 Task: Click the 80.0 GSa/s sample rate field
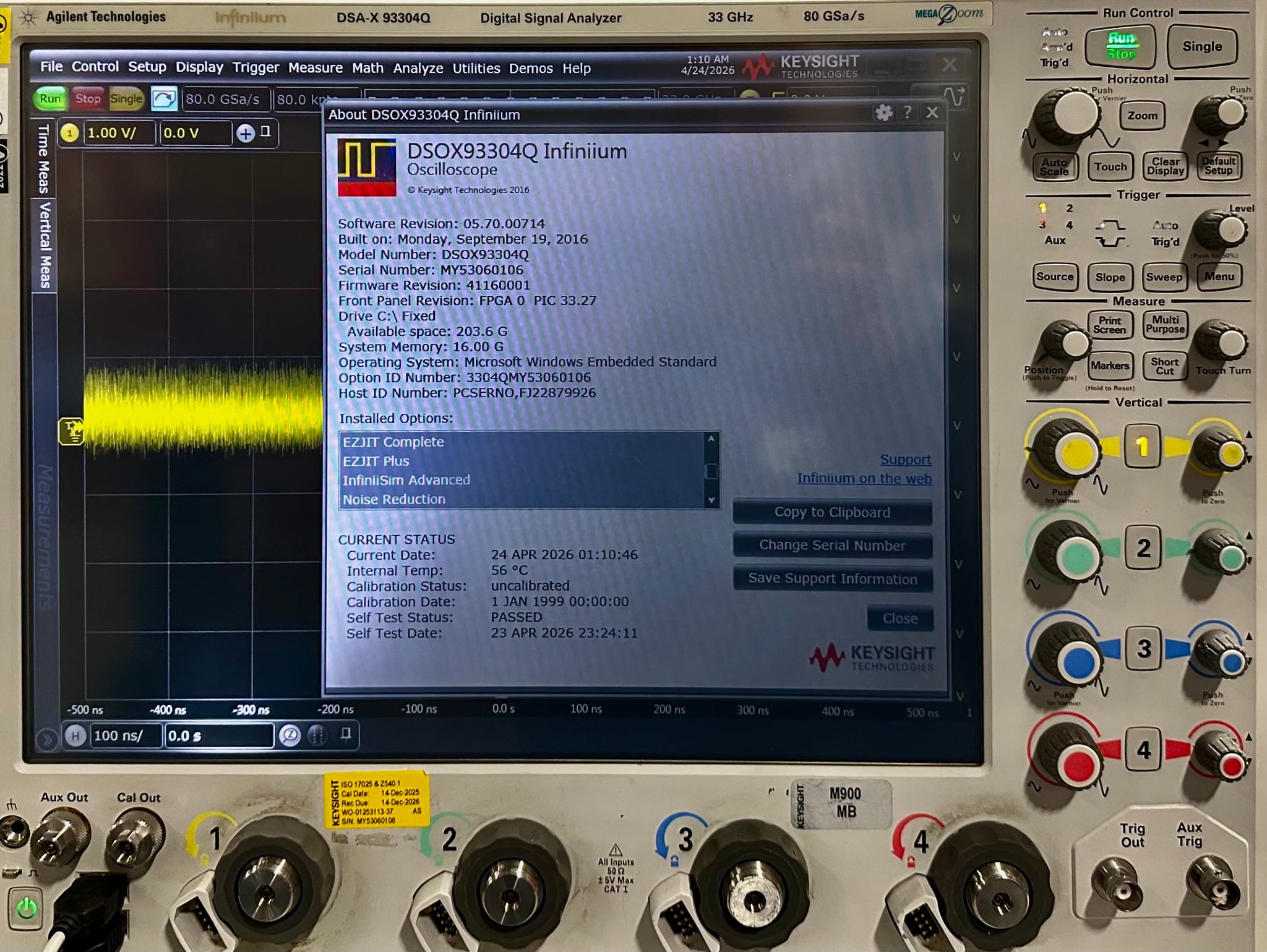click(225, 99)
